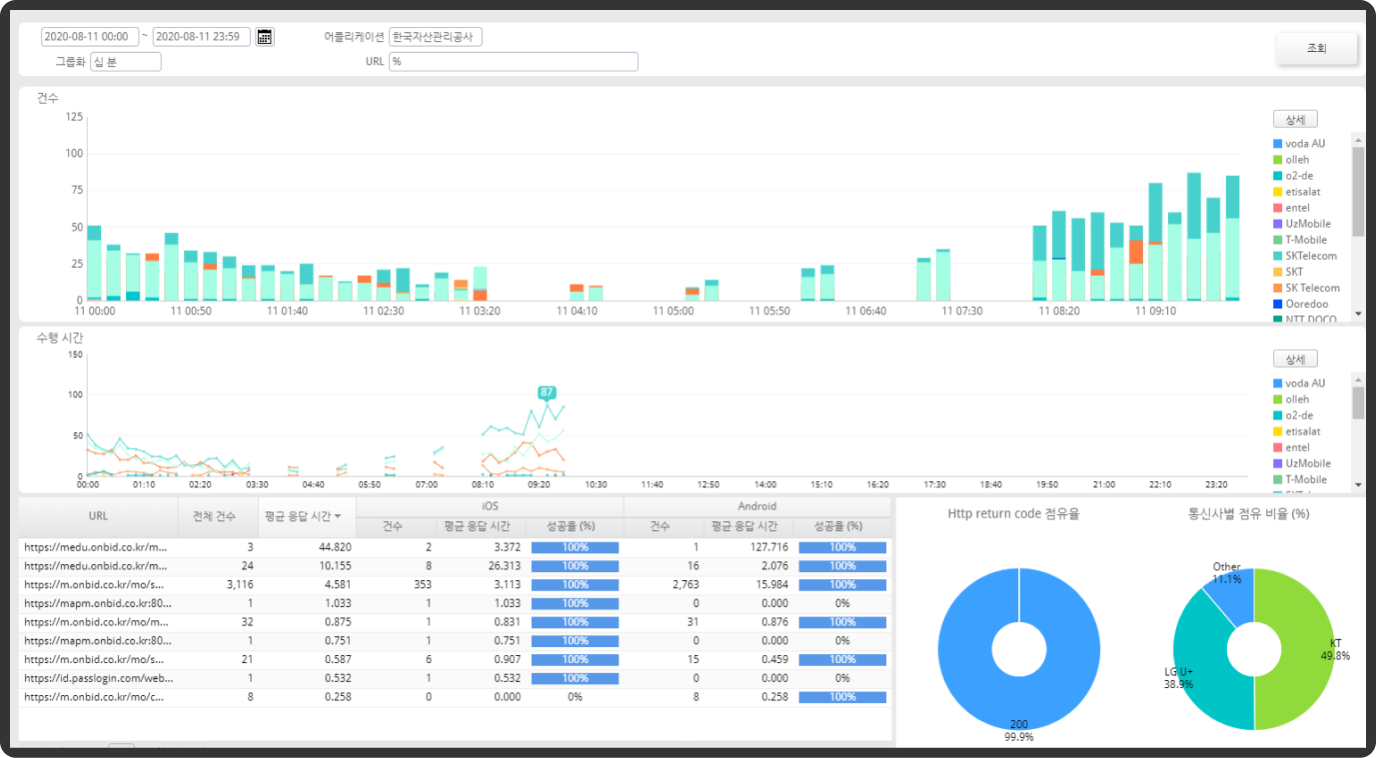
Task: Toggle voda AU swatch in 건수 legend
Action: coord(1278,144)
